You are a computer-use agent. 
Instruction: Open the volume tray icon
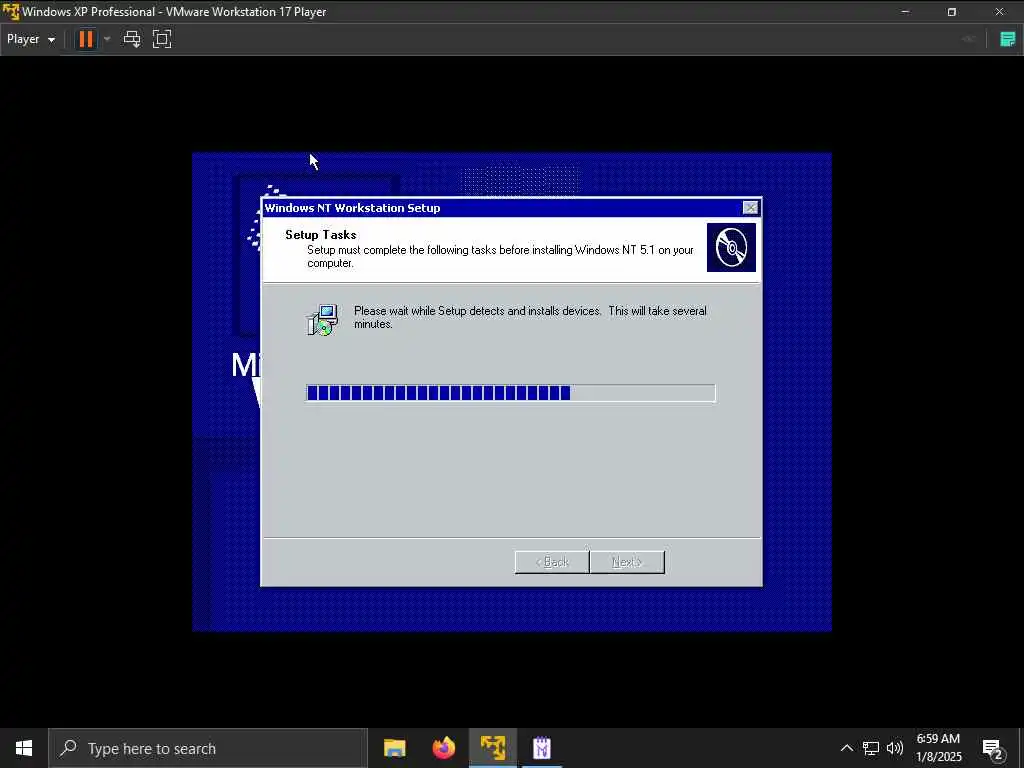click(x=895, y=748)
